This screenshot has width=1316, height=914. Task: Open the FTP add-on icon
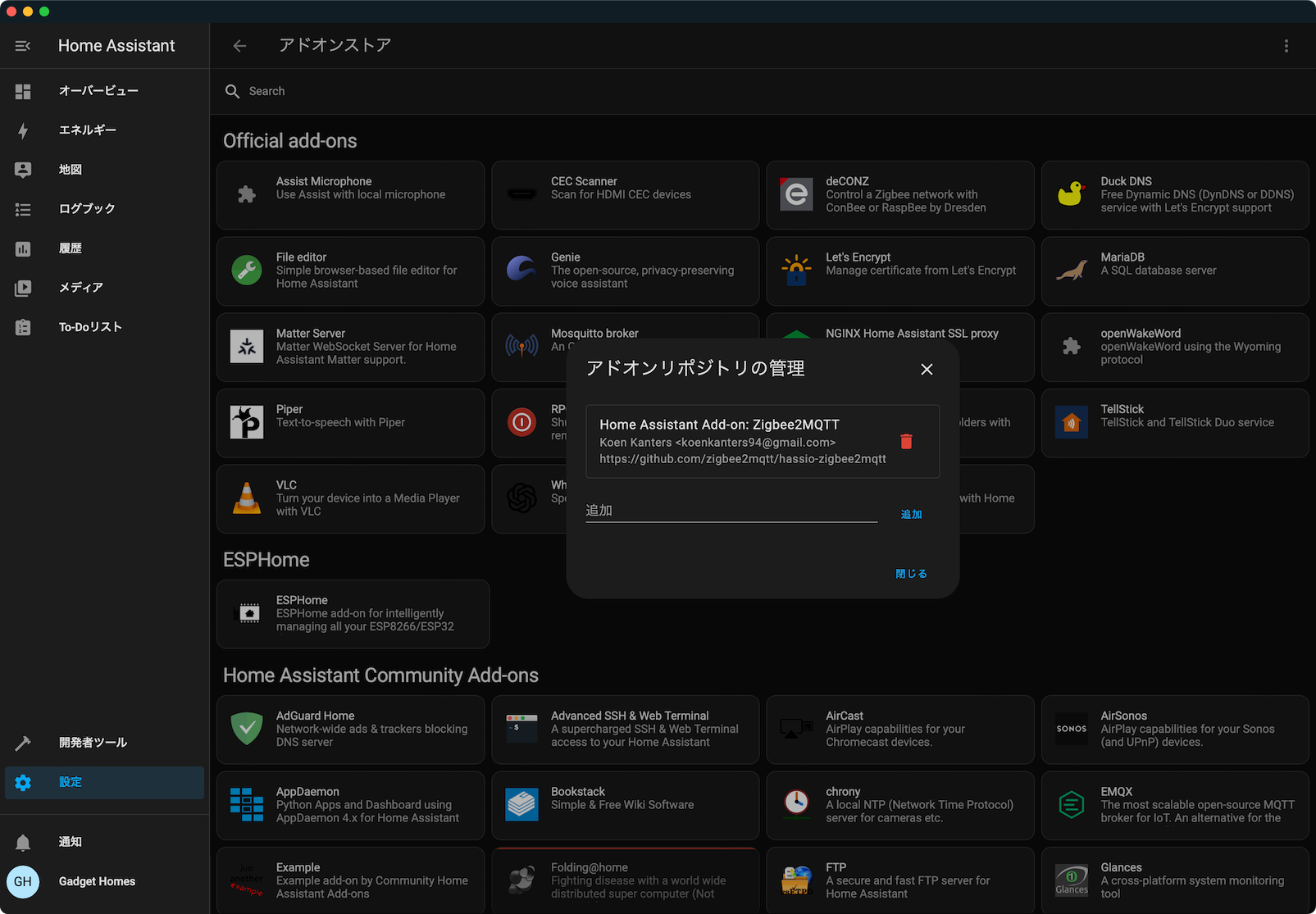point(796,880)
